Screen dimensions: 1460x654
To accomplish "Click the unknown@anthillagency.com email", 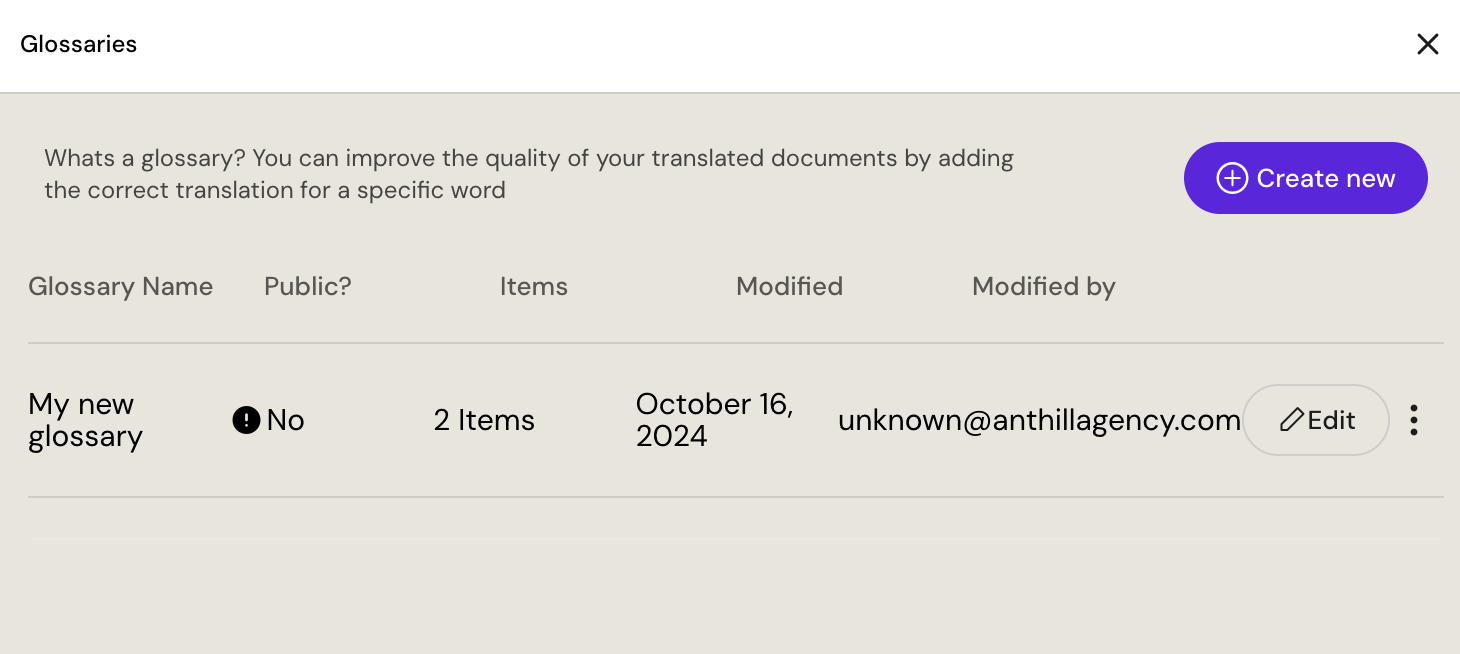I will 1039,420.
